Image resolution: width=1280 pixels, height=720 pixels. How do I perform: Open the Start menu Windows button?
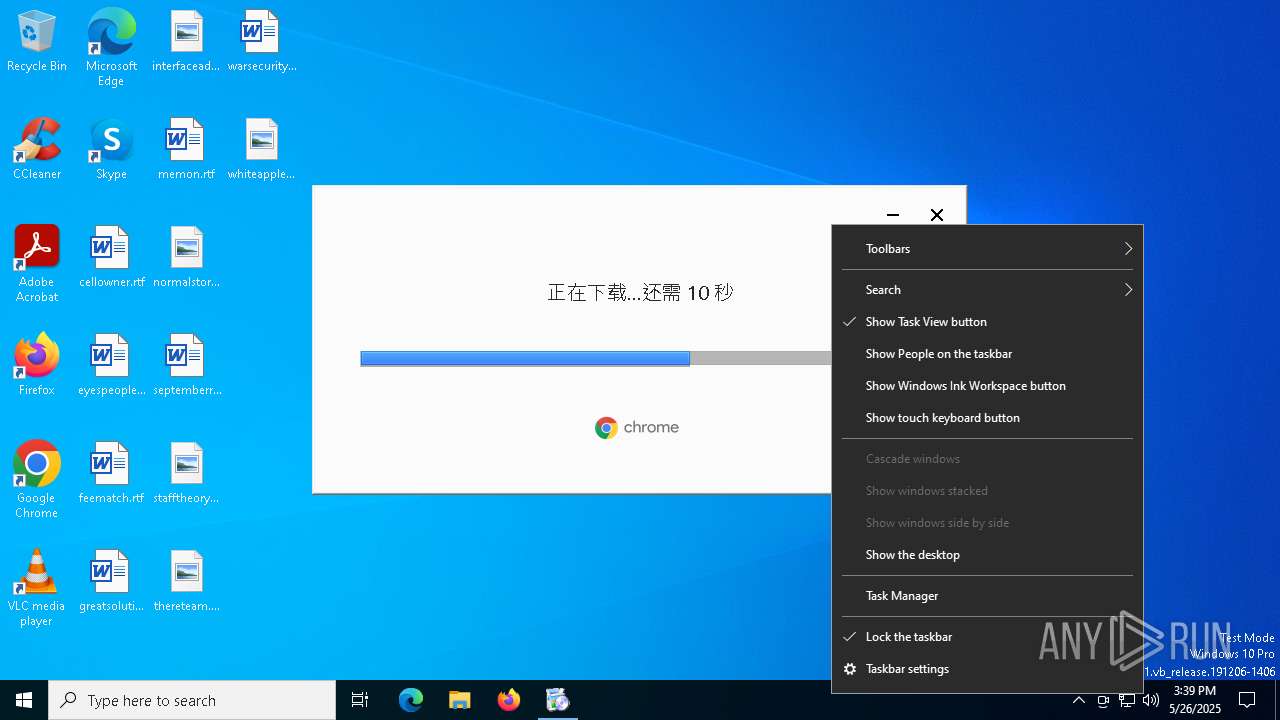tap(24, 700)
